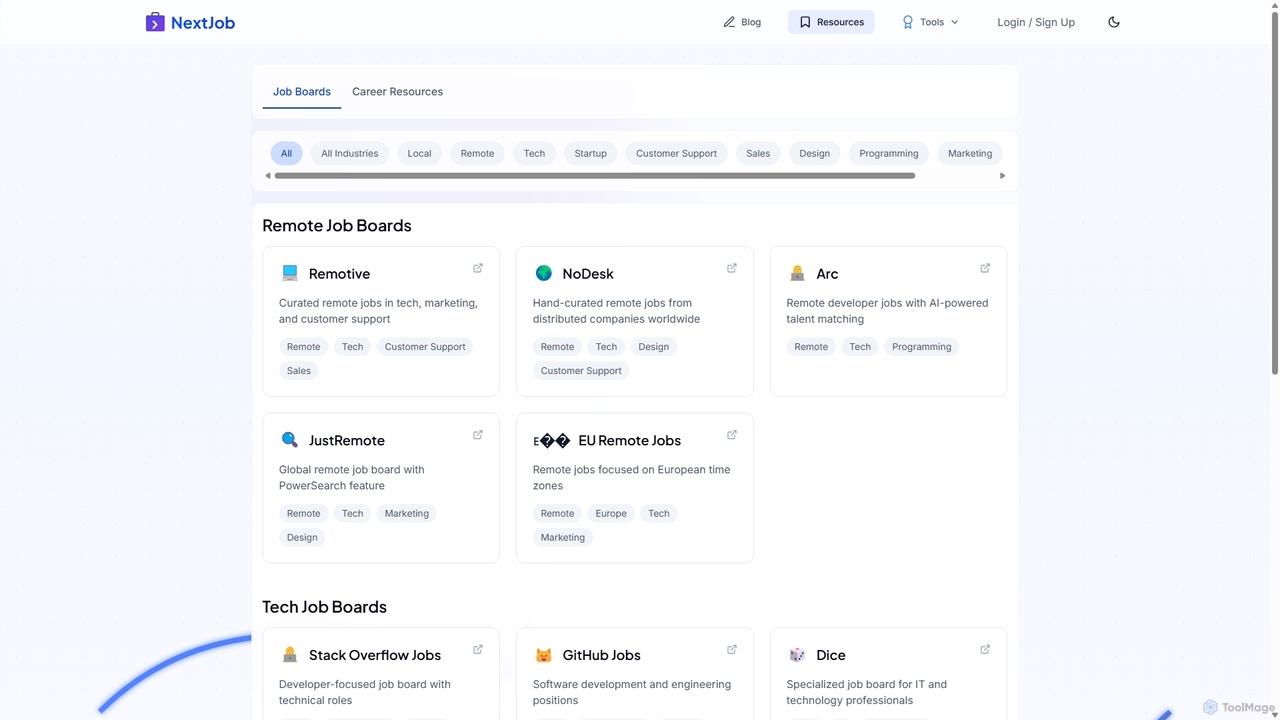
Task: Open the EU Remote Jobs external link icon
Action: pos(732,435)
